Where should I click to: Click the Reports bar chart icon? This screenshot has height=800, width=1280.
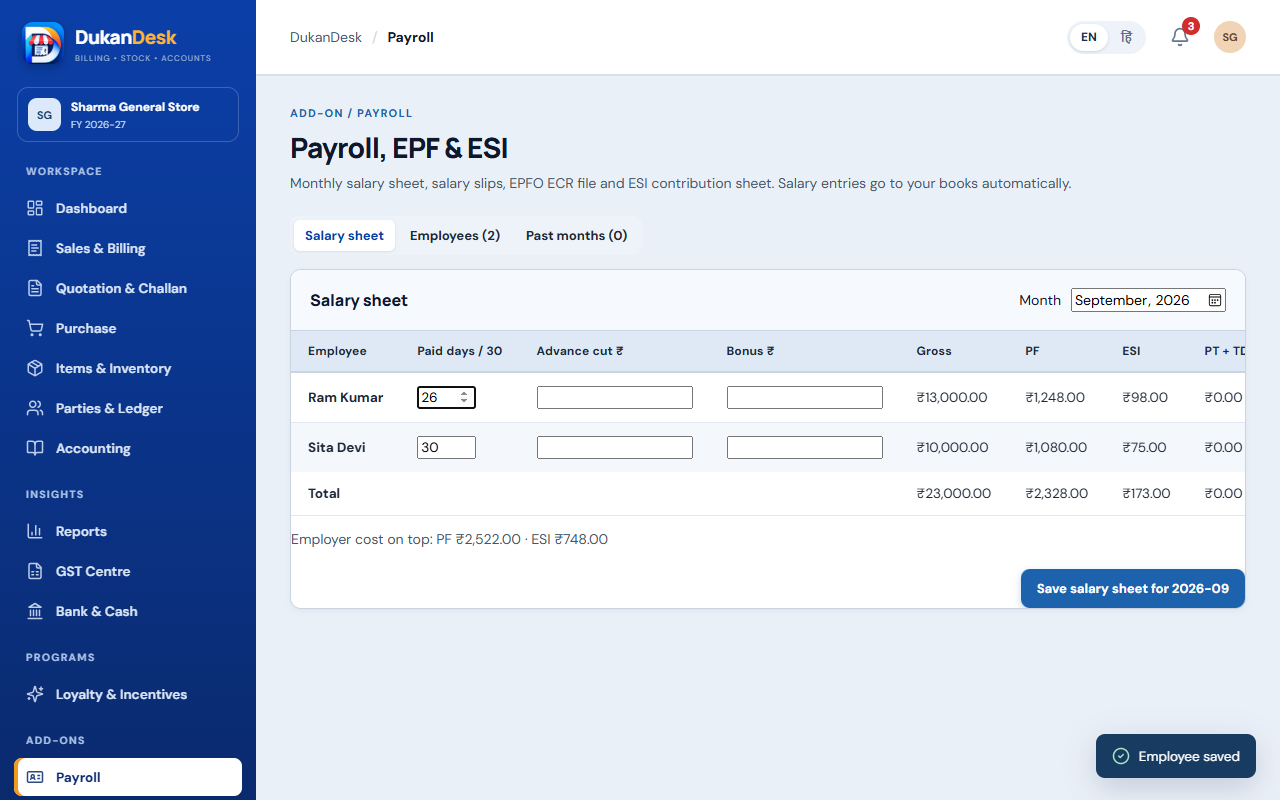(35, 531)
